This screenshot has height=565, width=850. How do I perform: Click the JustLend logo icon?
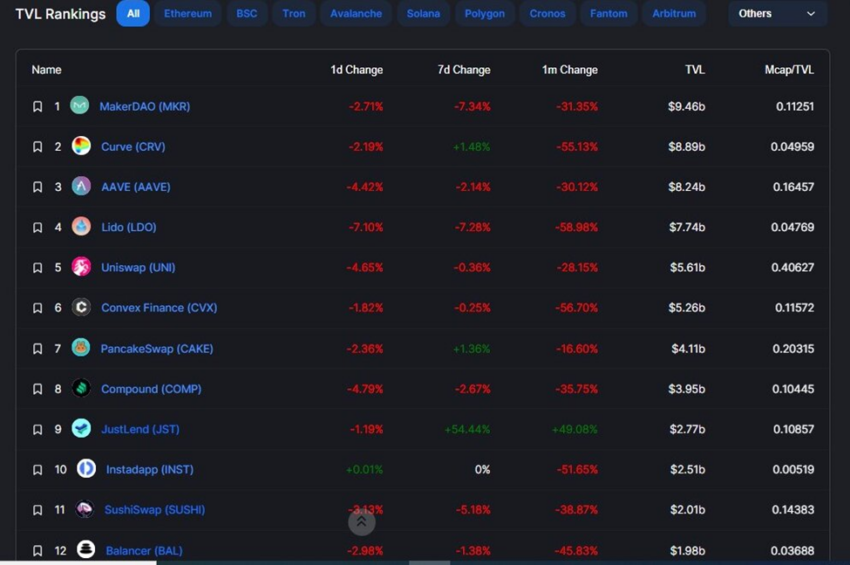(81, 428)
